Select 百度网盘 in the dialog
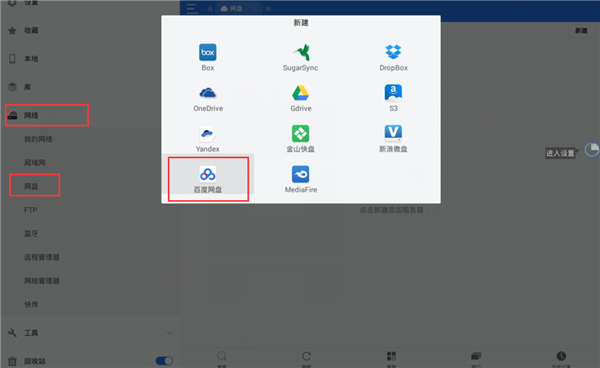The image size is (600, 368). point(208,179)
